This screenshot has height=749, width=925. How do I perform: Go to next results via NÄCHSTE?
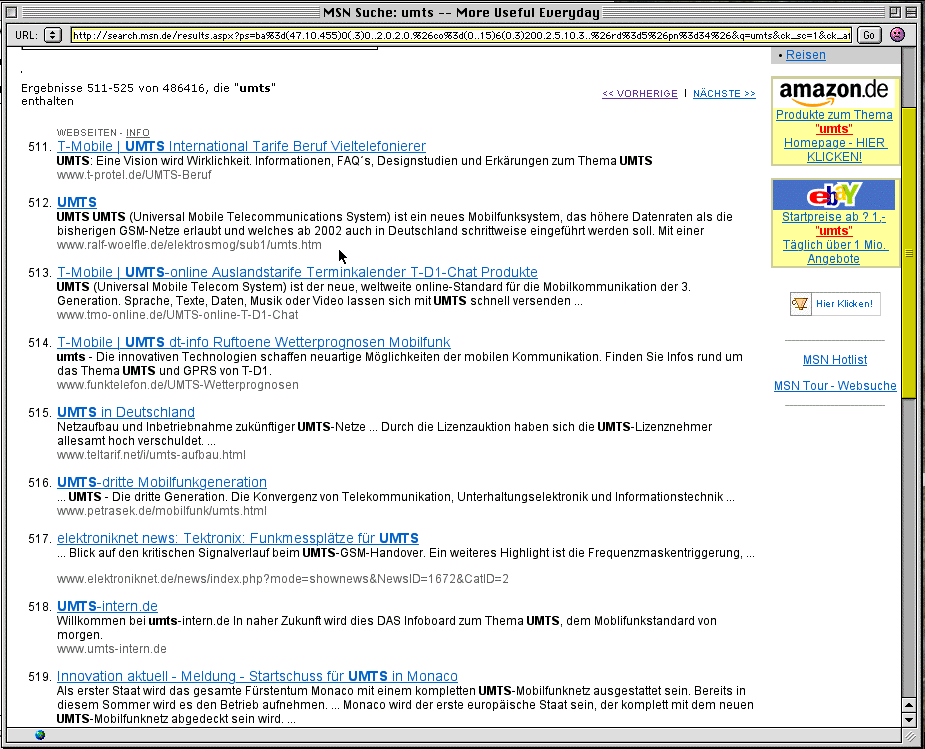724,94
